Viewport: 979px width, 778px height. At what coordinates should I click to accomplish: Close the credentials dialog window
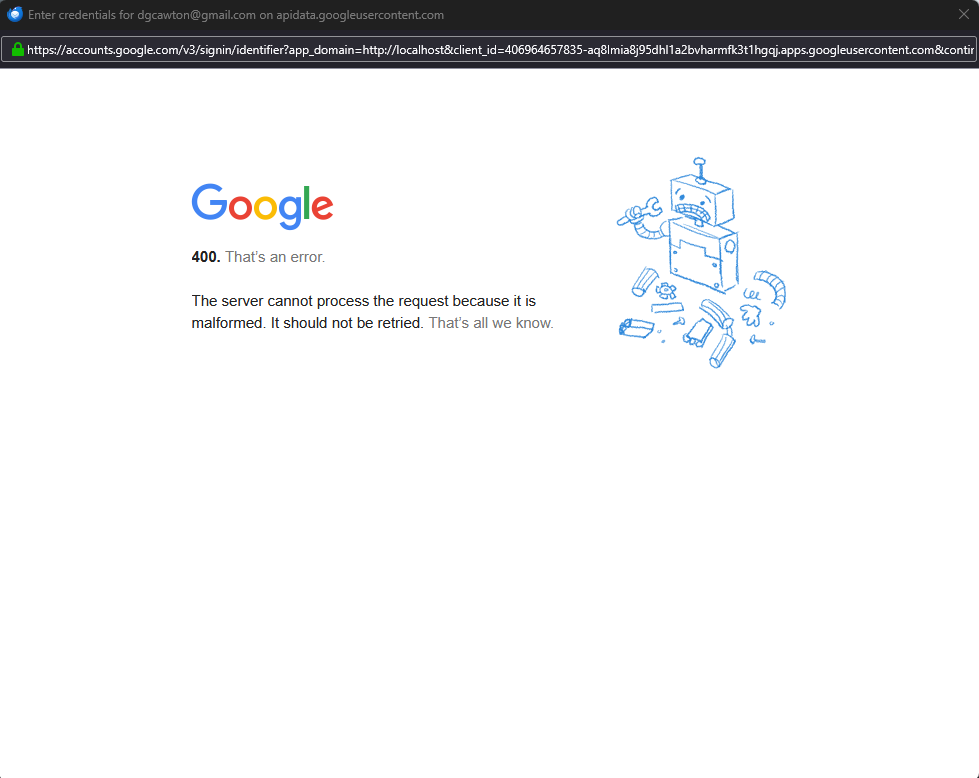pos(963,14)
